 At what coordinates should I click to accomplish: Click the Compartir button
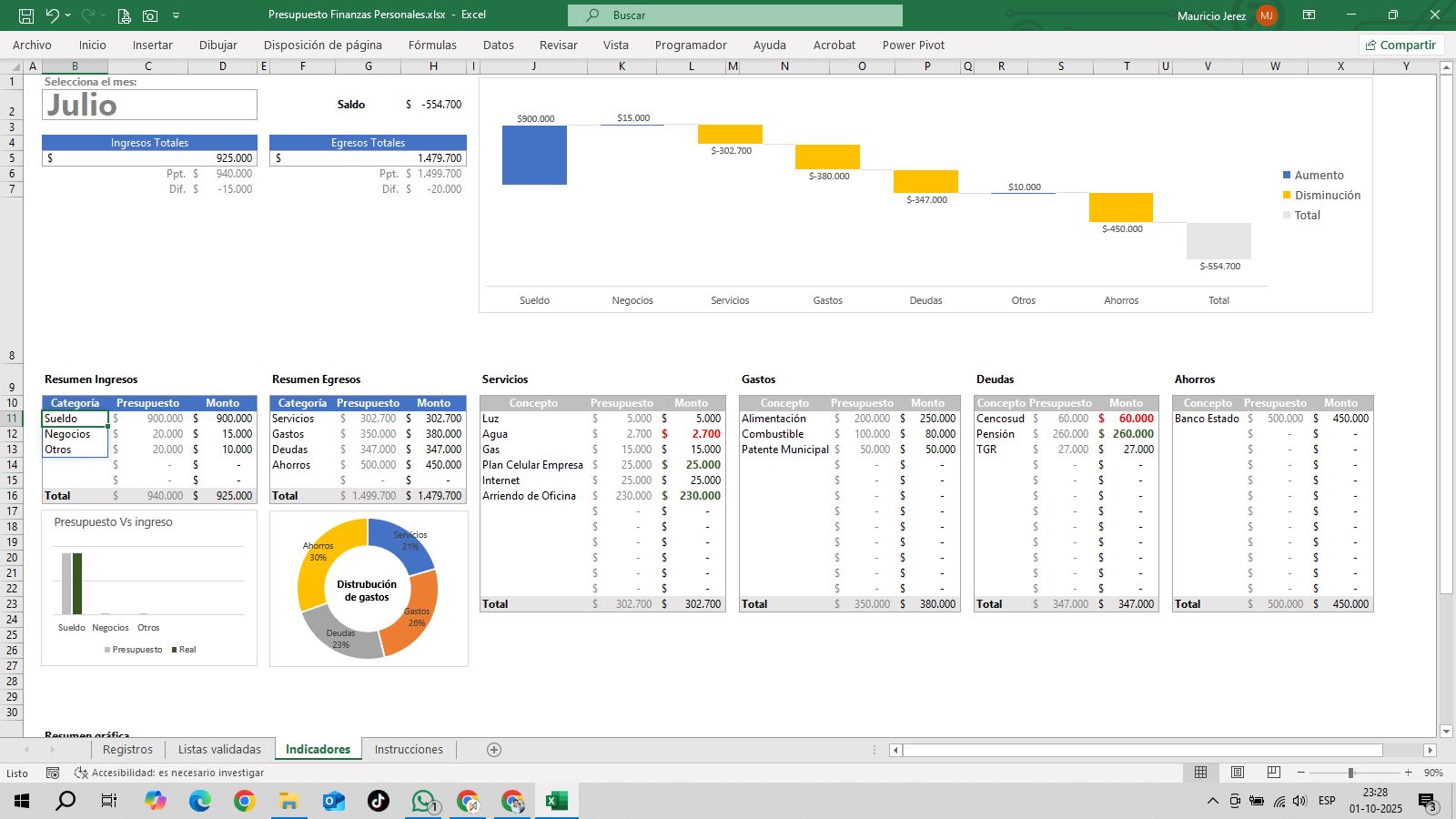pos(1400,45)
